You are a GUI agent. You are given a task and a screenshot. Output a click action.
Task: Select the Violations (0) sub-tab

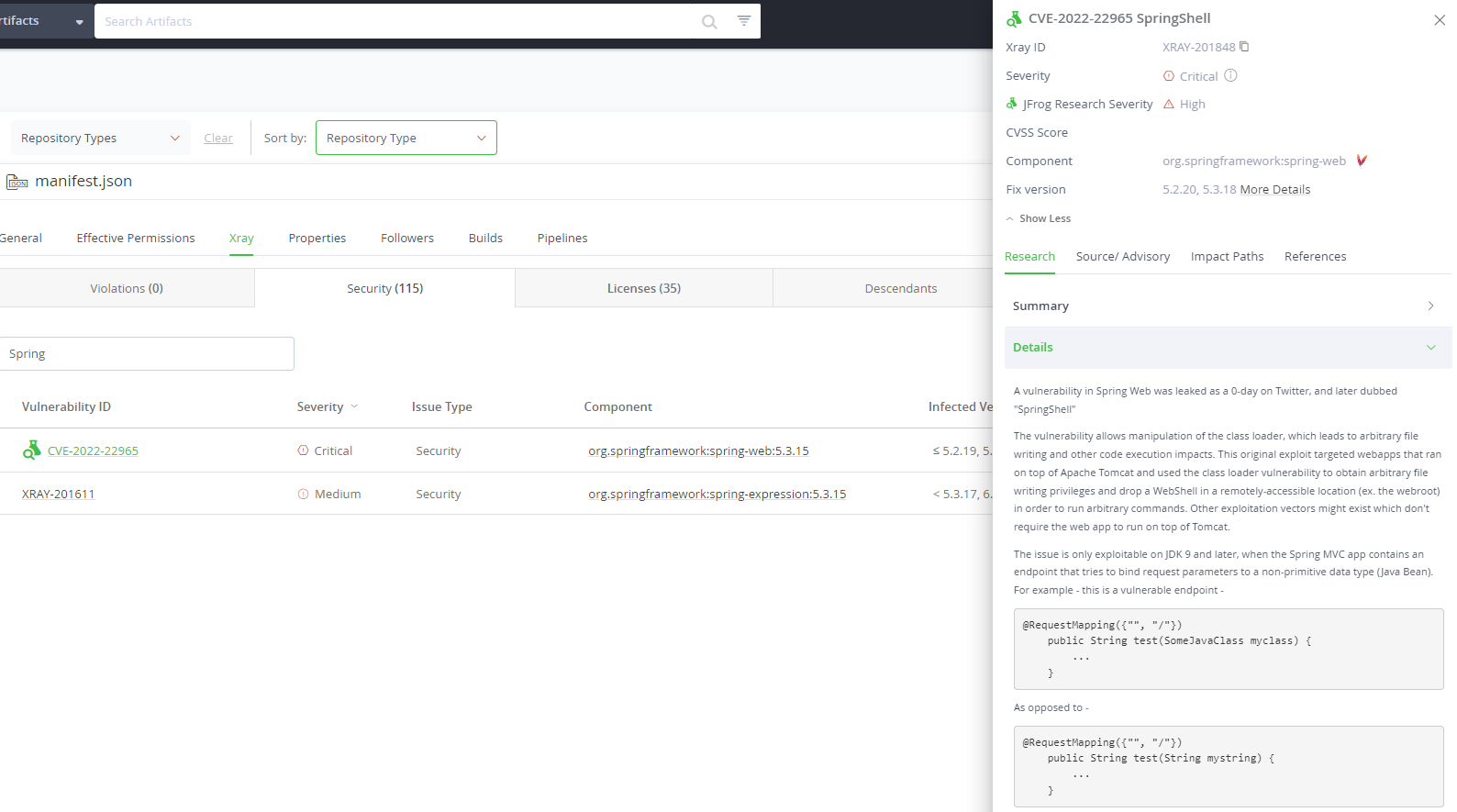click(x=127, y=288)
